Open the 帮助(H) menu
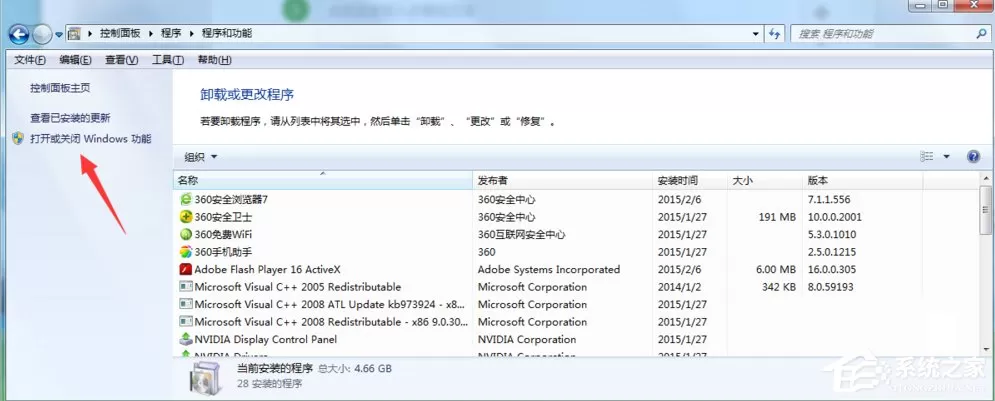Screen dimensions: 995x401 point(214,60)
